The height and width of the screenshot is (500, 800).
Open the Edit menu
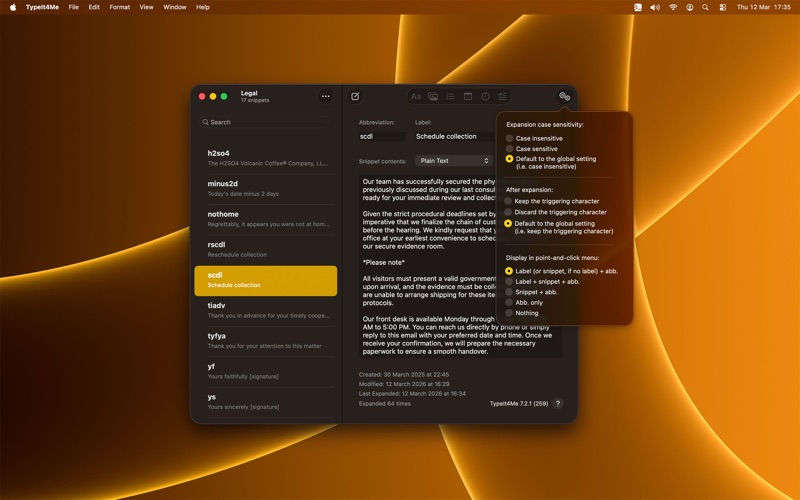pyautogui.click(x=94, y=7)
